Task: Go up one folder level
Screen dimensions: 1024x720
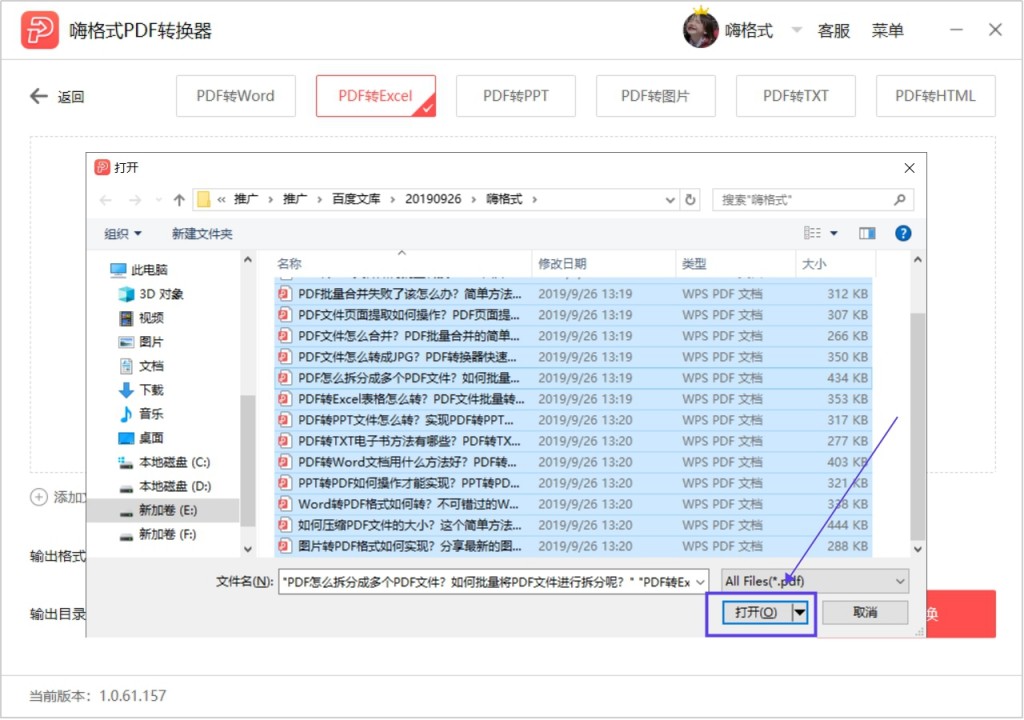Action: tap(179, 200)
